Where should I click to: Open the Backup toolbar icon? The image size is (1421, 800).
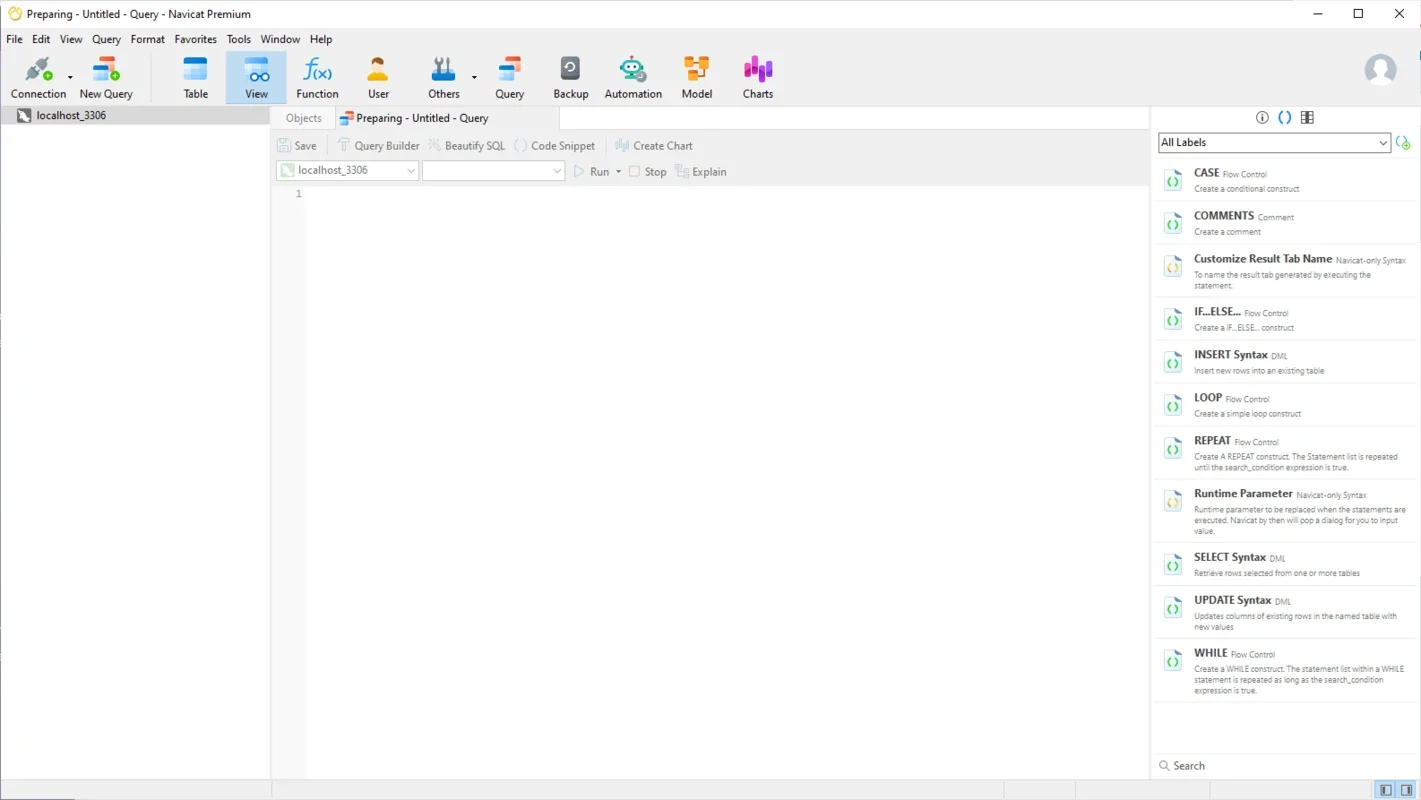click(571, 78)
